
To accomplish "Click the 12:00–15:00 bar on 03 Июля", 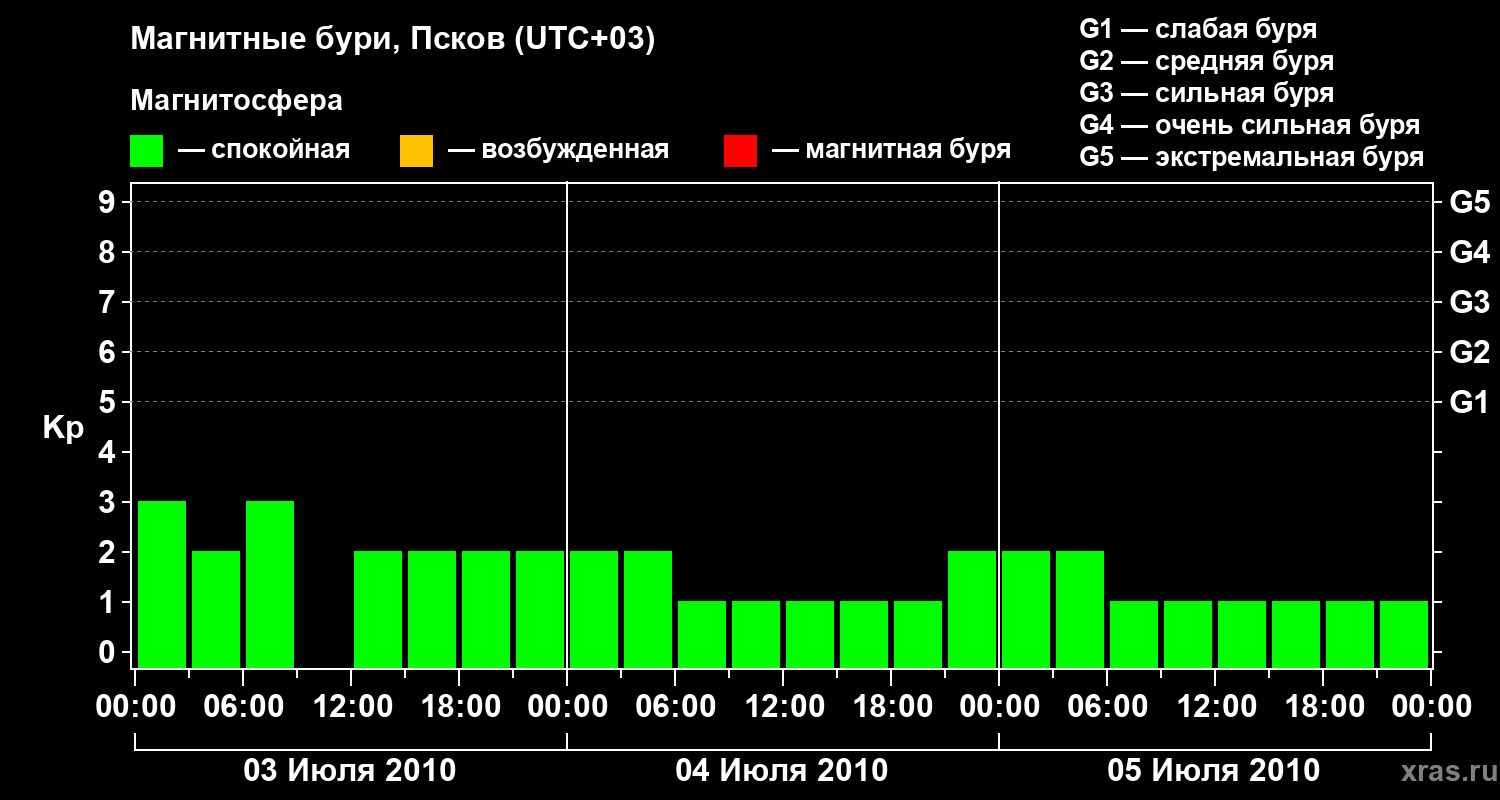I will [x=378, y=609].
